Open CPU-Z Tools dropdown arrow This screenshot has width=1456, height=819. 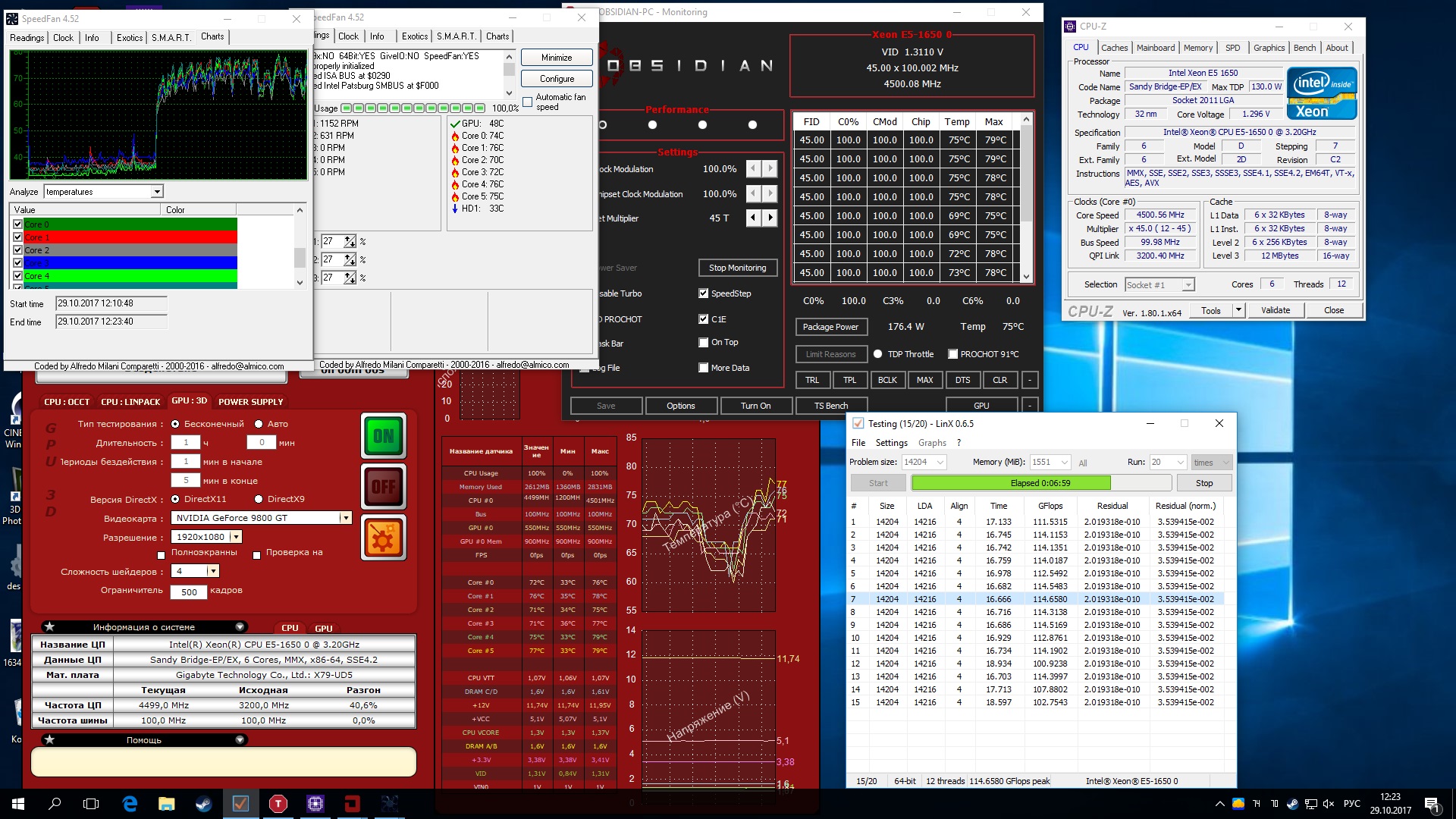click(x=1238, y=310)
